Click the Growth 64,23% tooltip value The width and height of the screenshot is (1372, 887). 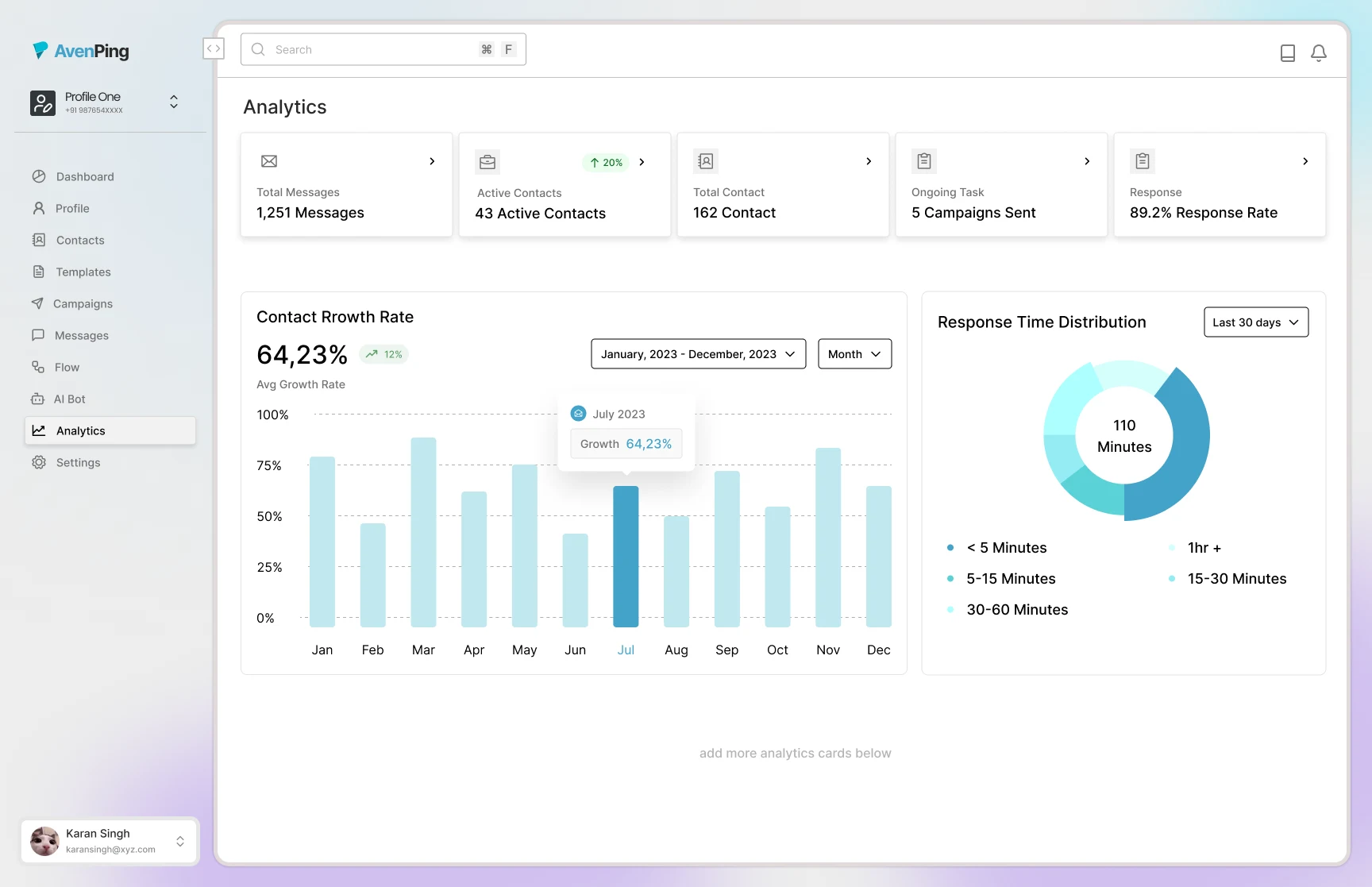pos(626,444)
